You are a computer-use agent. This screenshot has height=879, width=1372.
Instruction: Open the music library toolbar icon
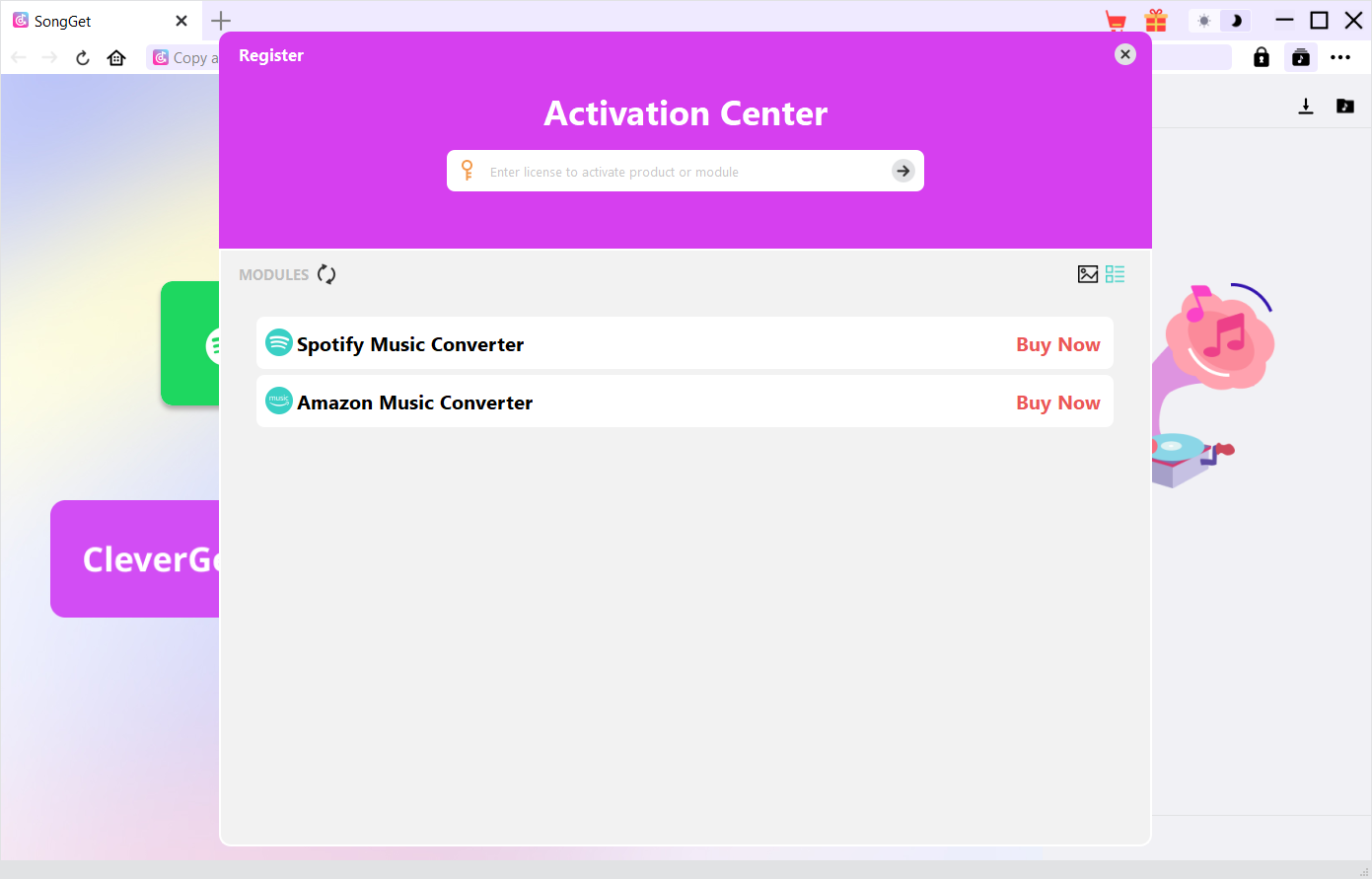coord(1301,57)
